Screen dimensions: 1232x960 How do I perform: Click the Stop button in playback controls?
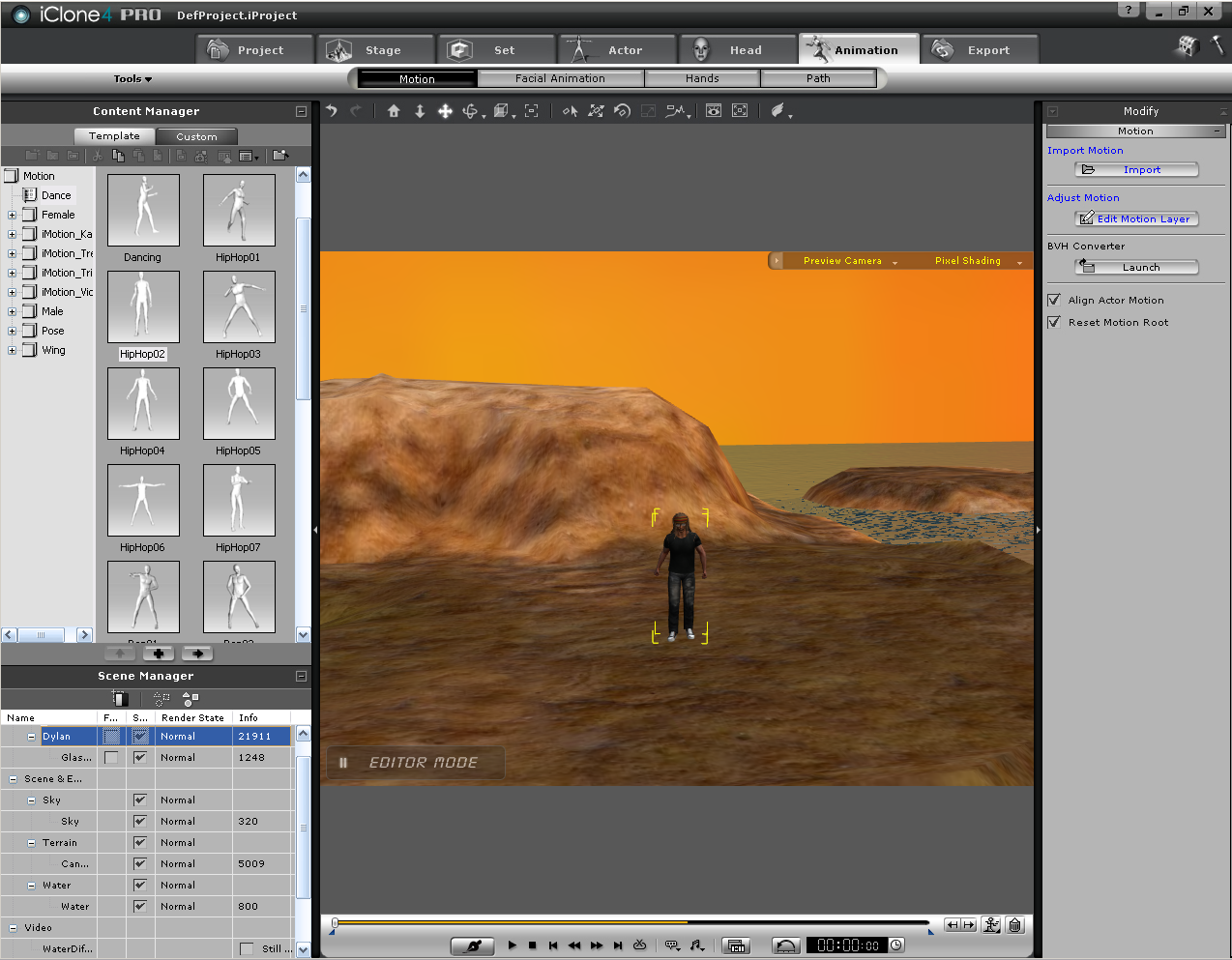click(x=532, y=945)
